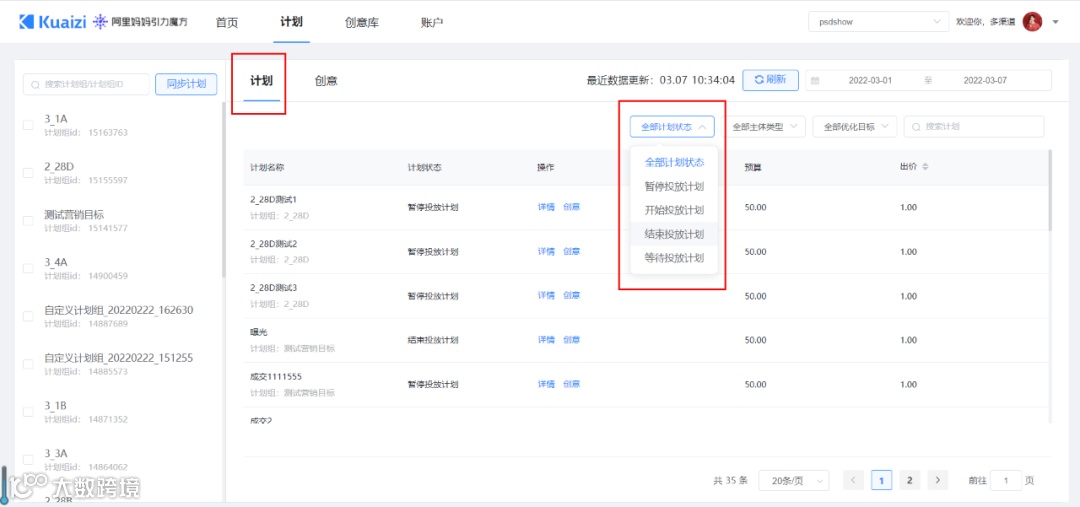Screen dimensions: 1080x507
Task: Open the 20条/页 page size dropdown
Action: tap(793, 481)
